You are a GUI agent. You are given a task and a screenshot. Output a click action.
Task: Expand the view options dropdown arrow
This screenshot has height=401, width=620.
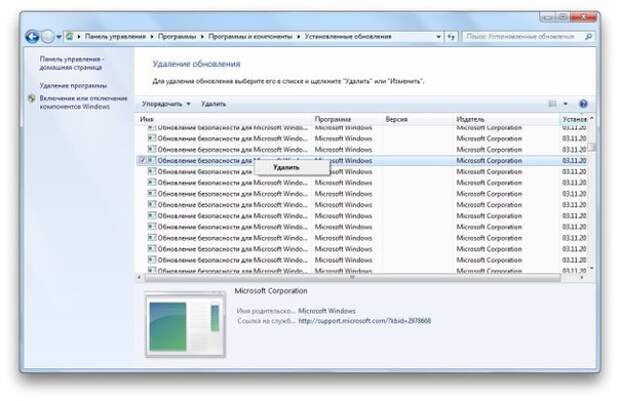click(x=565, y=104)
